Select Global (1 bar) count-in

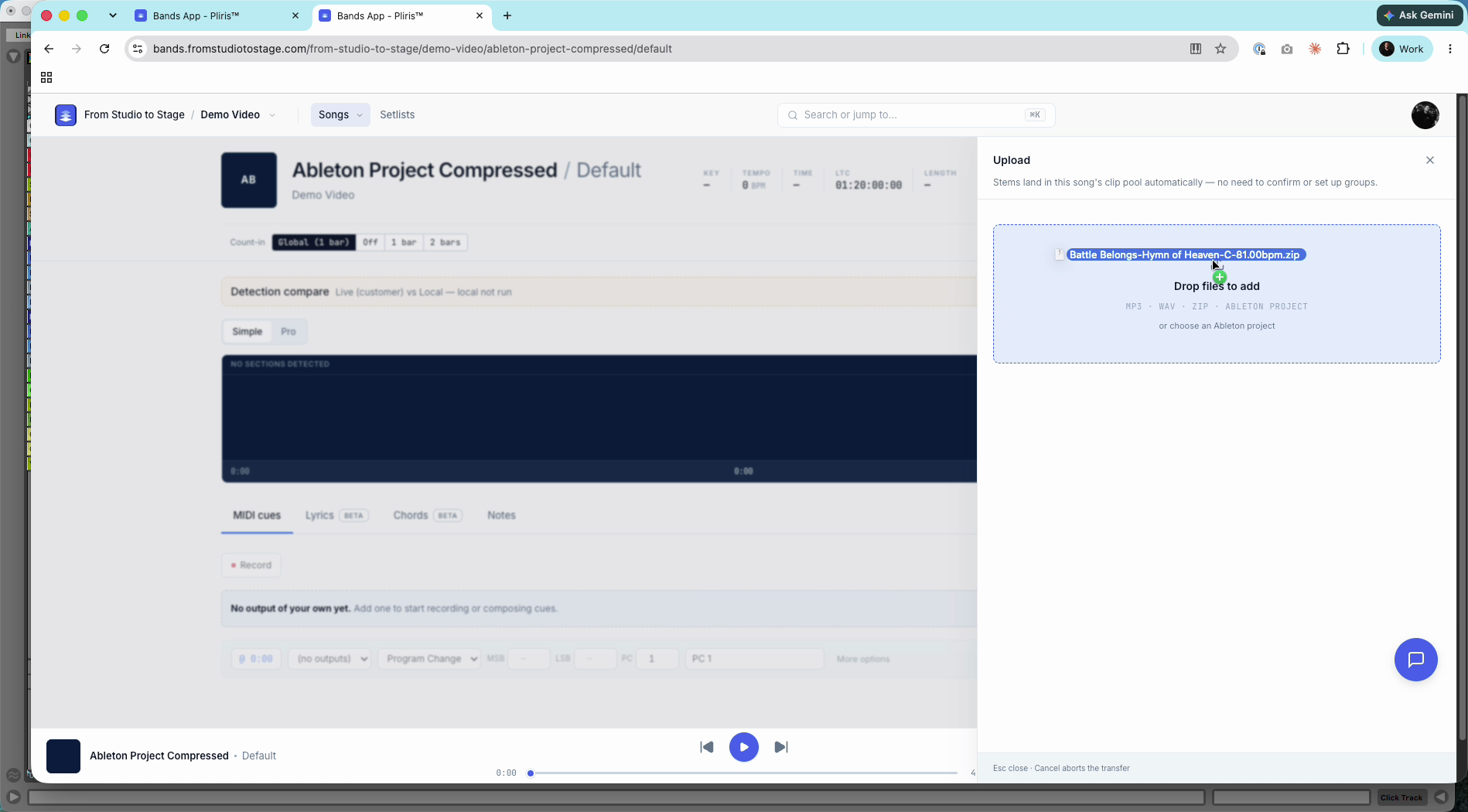tap(313, 242)
